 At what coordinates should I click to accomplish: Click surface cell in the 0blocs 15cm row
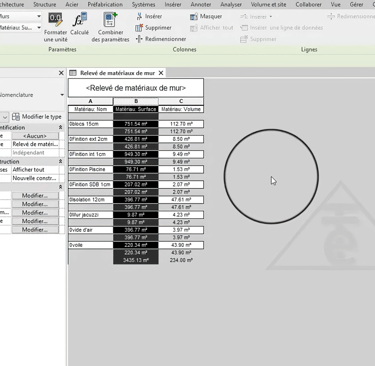pyautogui.click(x=136, y=124)
